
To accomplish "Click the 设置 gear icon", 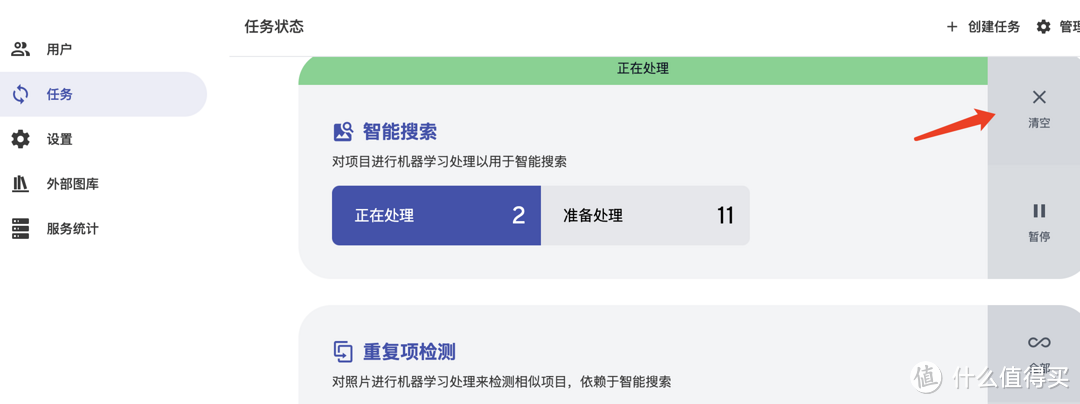I will [x=21, y=139].
